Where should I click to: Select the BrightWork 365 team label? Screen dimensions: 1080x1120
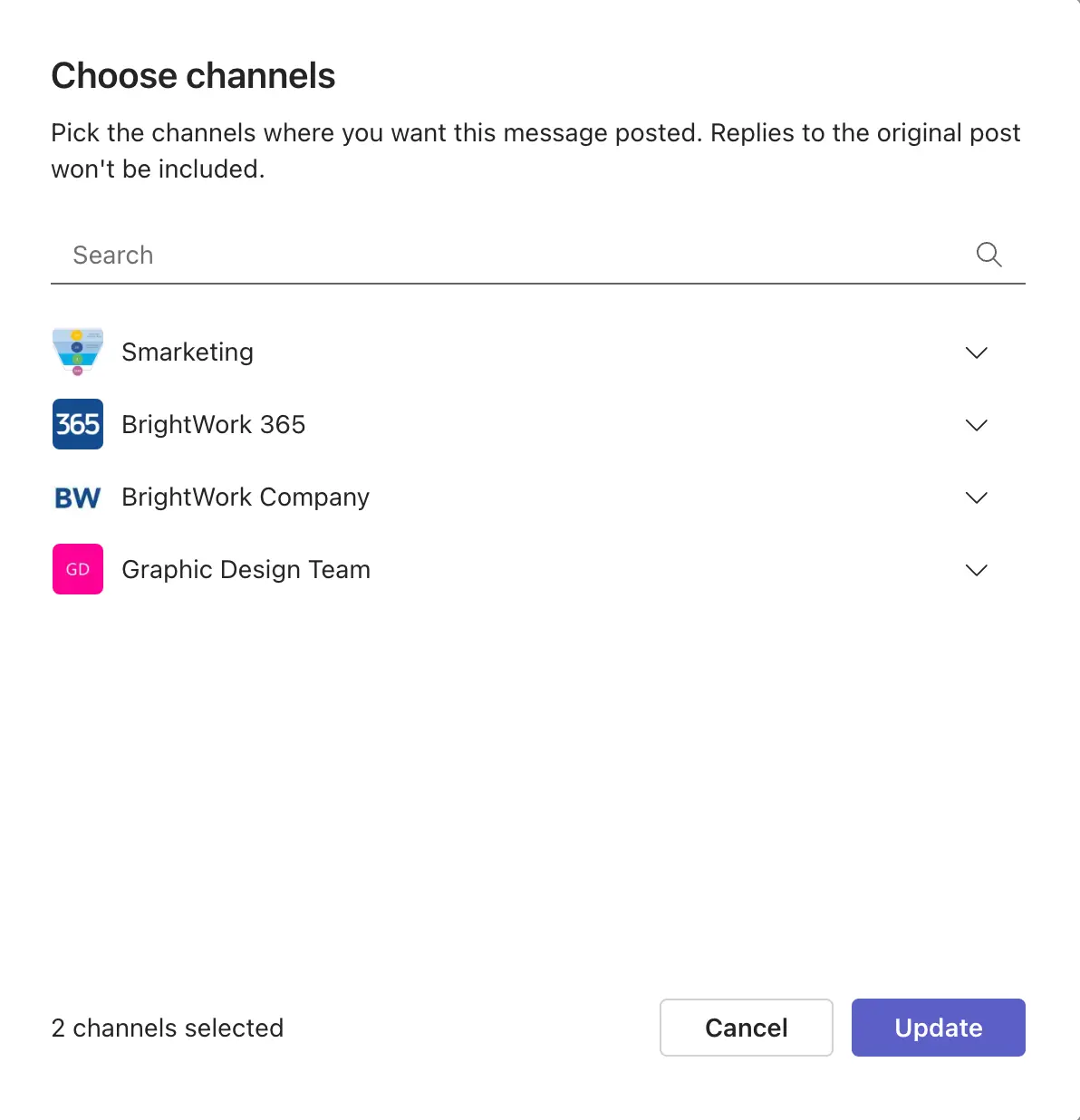(x=213, y=424)
